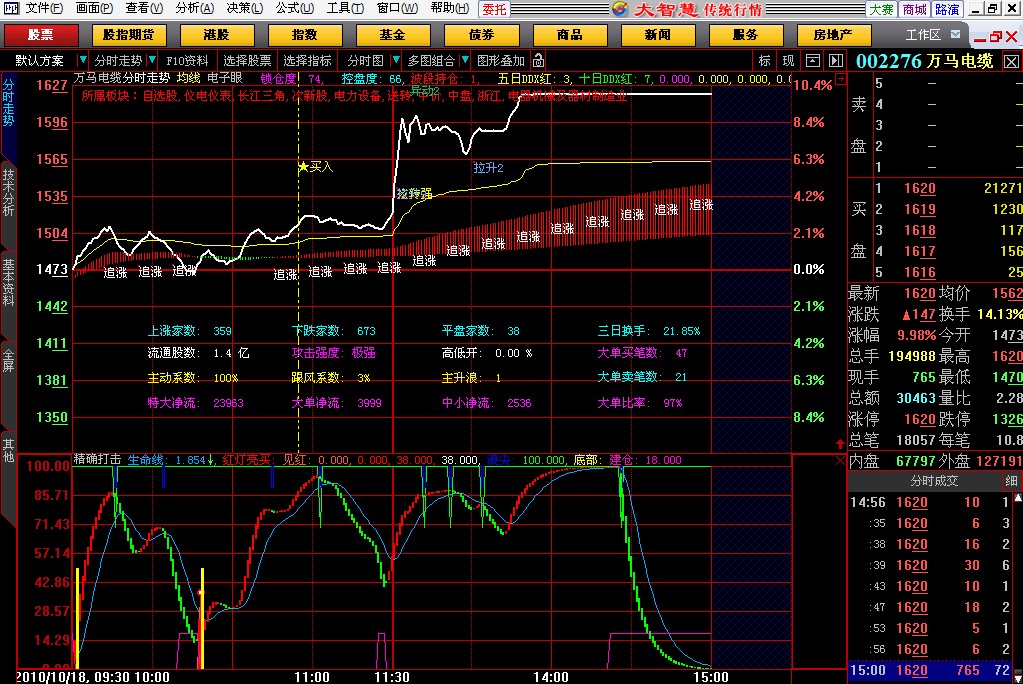This screenshot has height=684, width=1023.
Task: Toggle the 全屏 side tab
Action: (8, 360)
